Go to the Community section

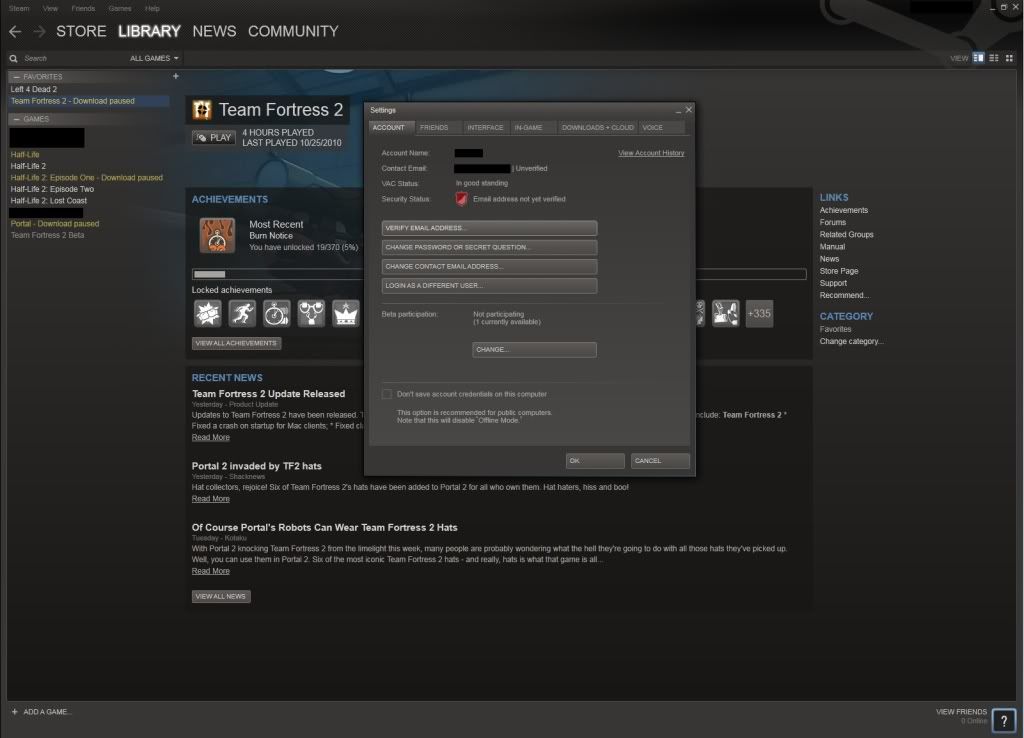click(x=293, y=31)
